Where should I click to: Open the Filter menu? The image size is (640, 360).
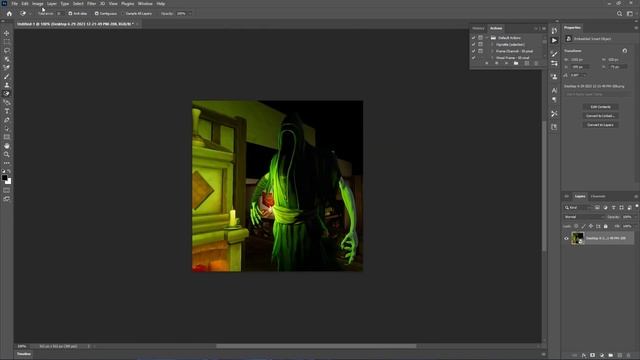(91, 4)
